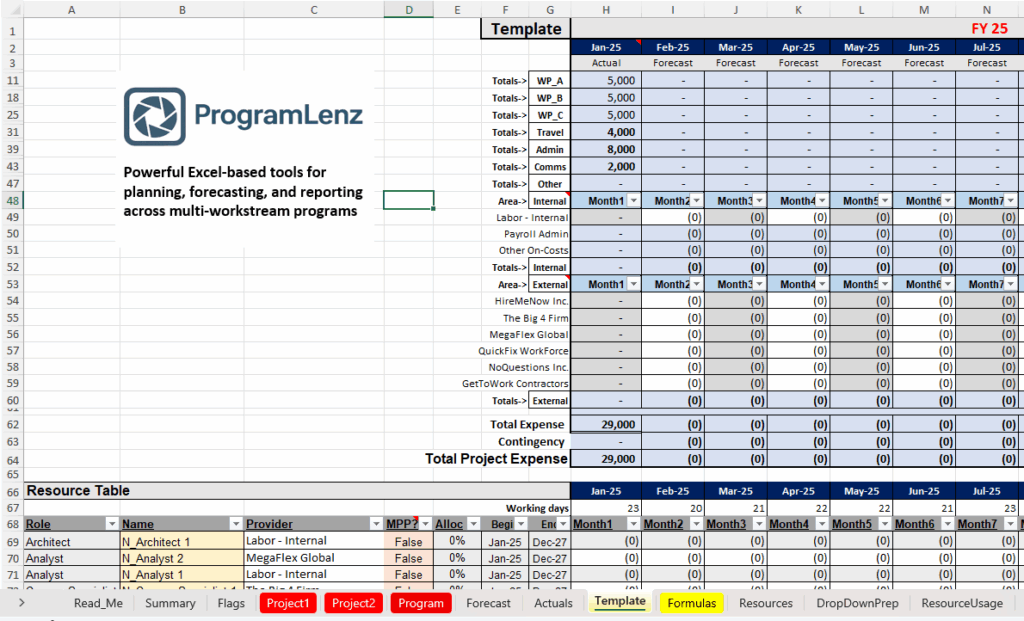Open the Name column filter dropdown
The height and width of the screenshot is (621, 1024).
pyautogui.click(x=235, y=524)
